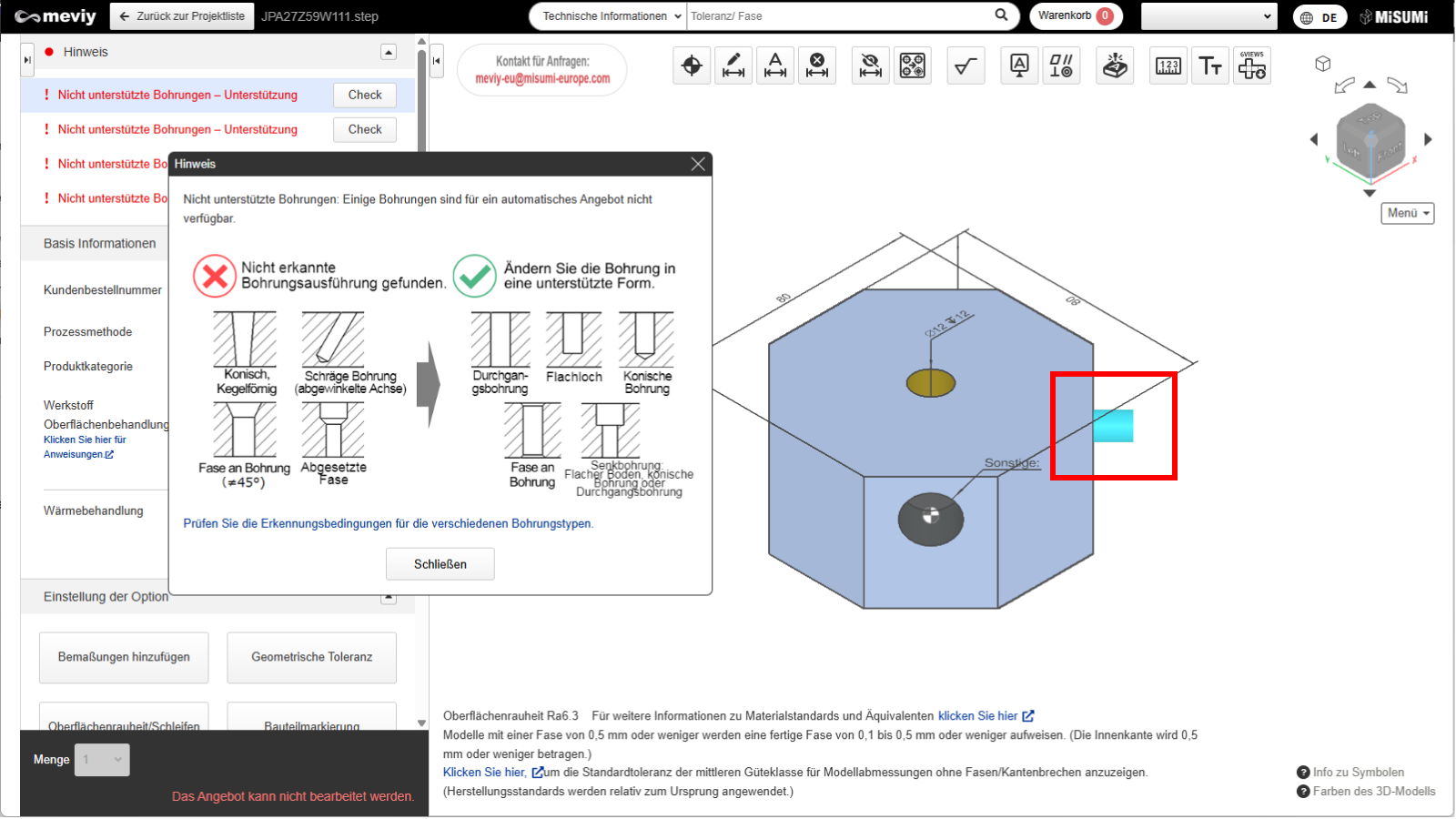The height and width of the screenshot is (819, 1456).
Task: Open the Warenkorb cart
Action: (1076, 16)
